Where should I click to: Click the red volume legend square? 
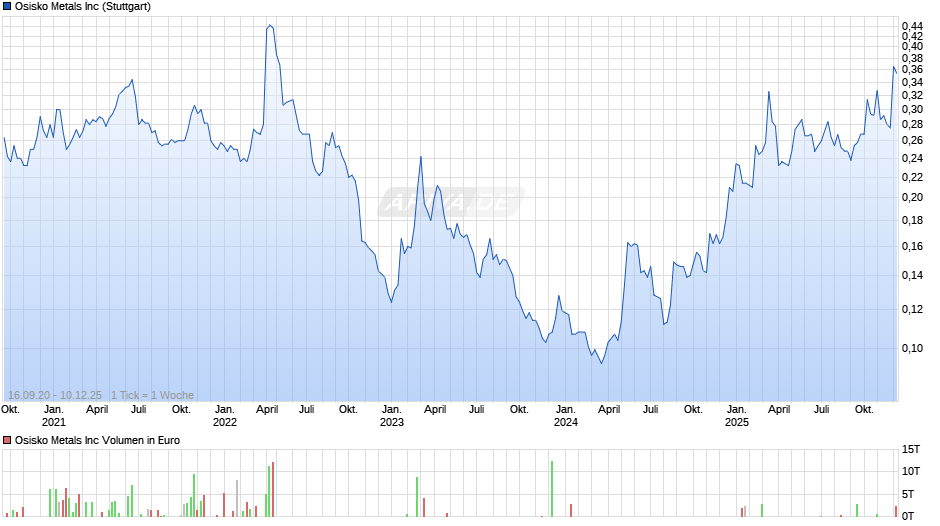coord(7,440)
